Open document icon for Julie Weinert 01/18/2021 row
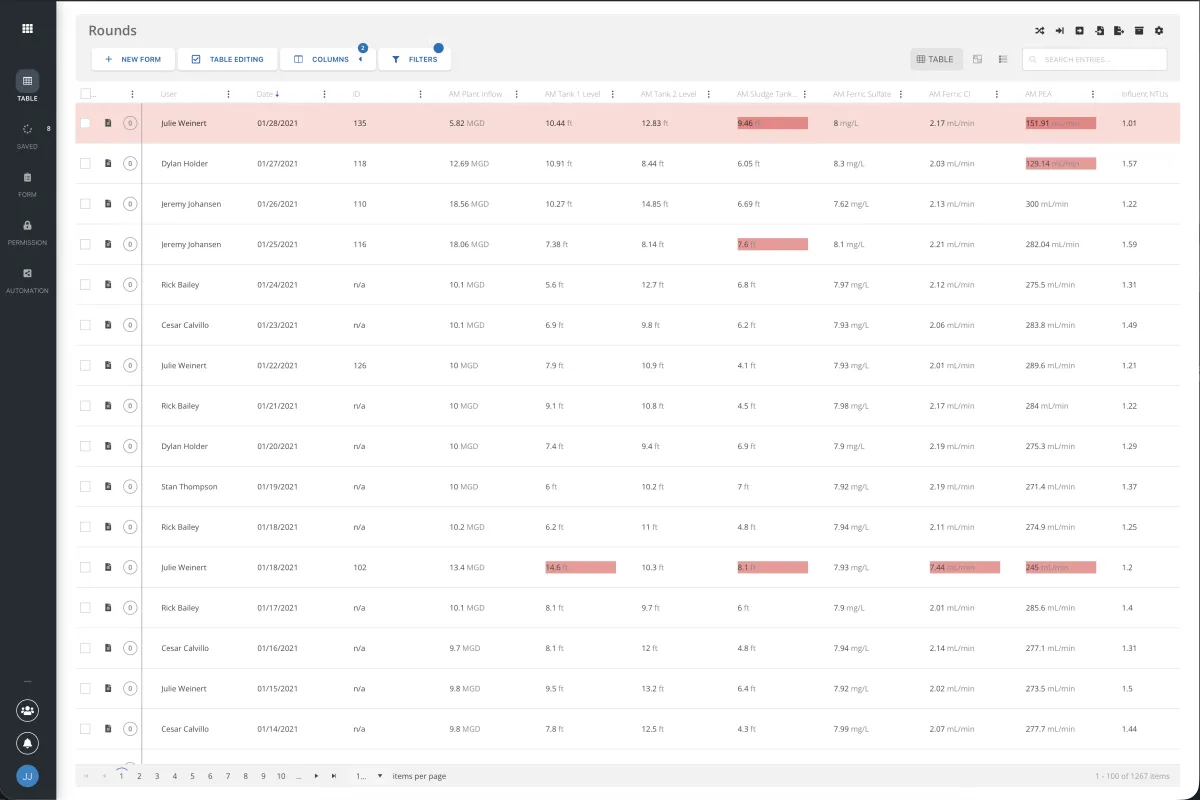 [108, 568]
